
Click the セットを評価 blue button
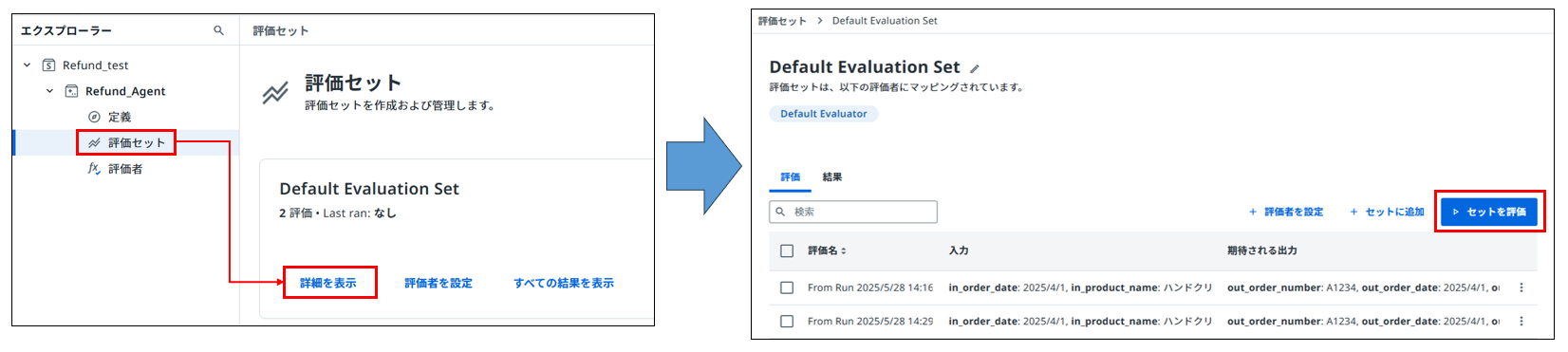(1489, 212)
